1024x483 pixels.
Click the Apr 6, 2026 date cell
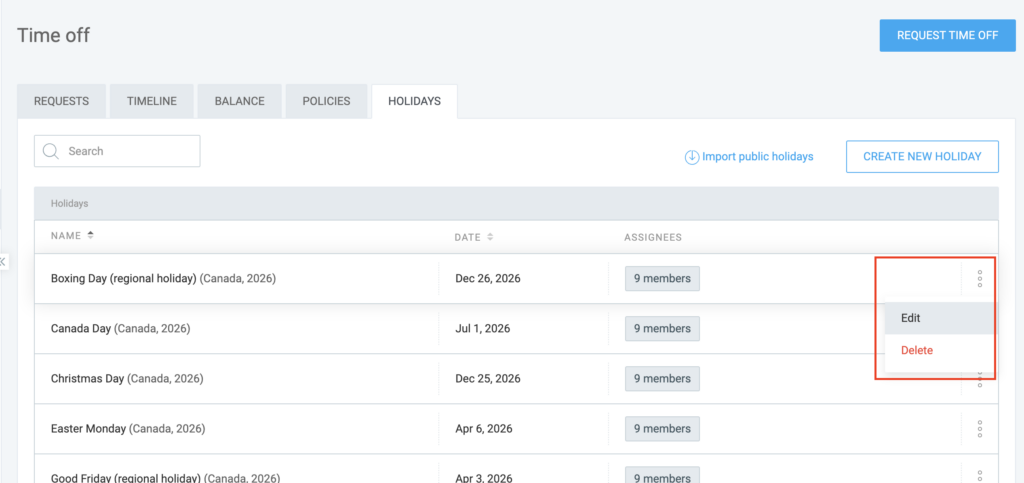tap(484, 429)
